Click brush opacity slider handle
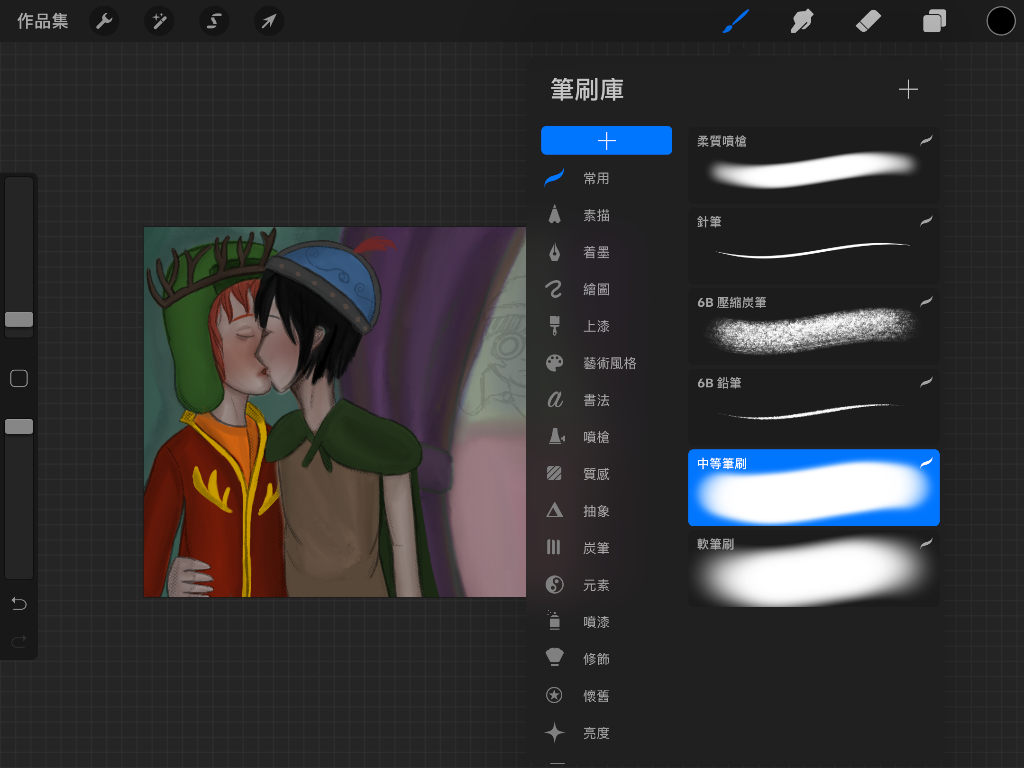 pos(19,426)
